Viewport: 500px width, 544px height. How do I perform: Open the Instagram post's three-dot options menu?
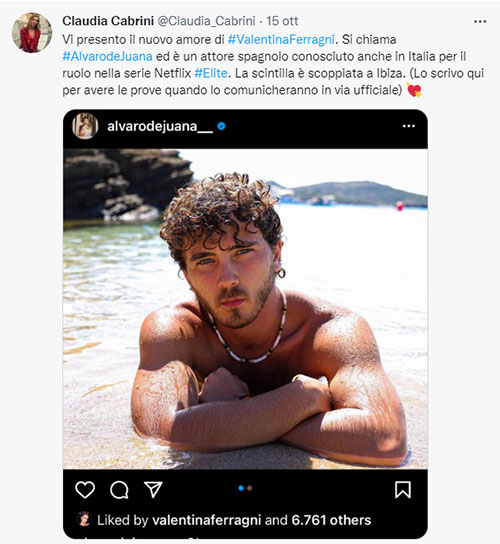point(409,126)
